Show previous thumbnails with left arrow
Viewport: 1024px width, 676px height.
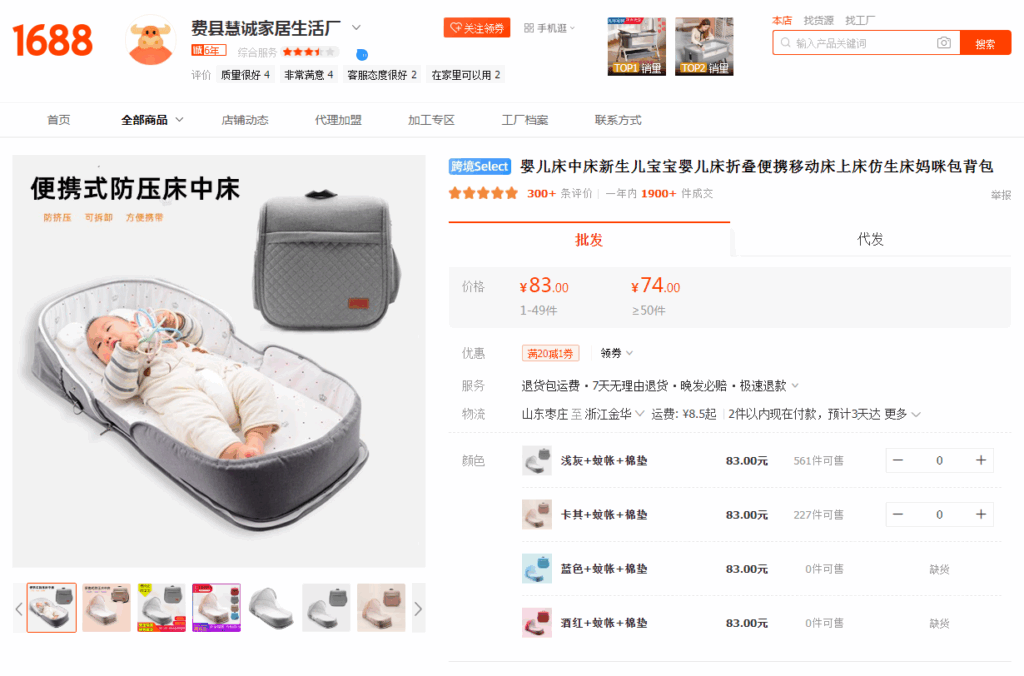pos(19,609)
